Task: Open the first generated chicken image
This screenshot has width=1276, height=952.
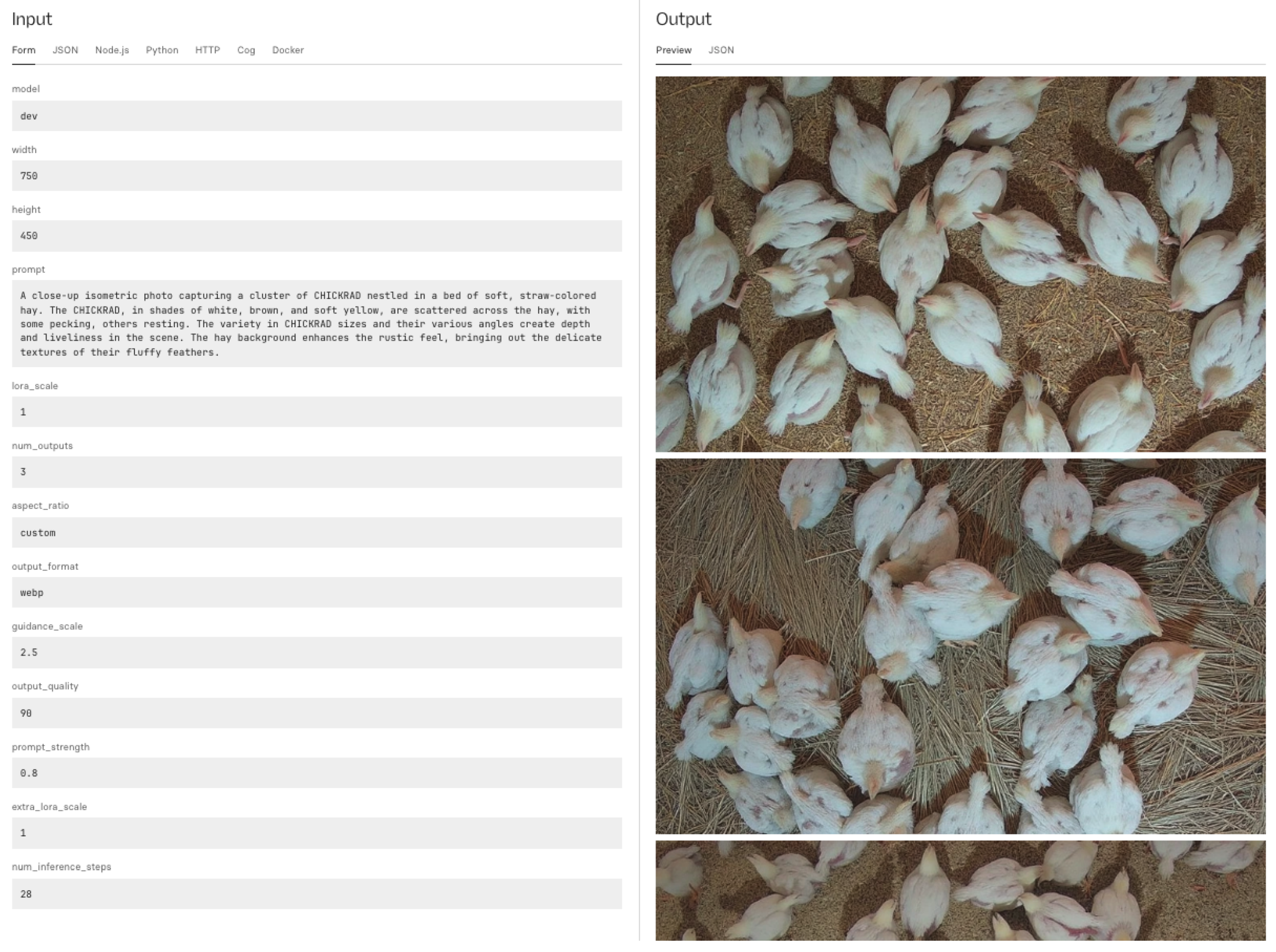Action: coord(960,264)
